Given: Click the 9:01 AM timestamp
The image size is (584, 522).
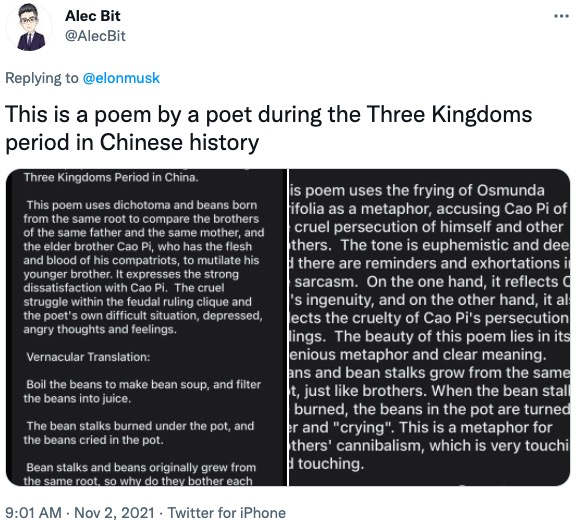Looking at the screenshot, I should [34, 513].
